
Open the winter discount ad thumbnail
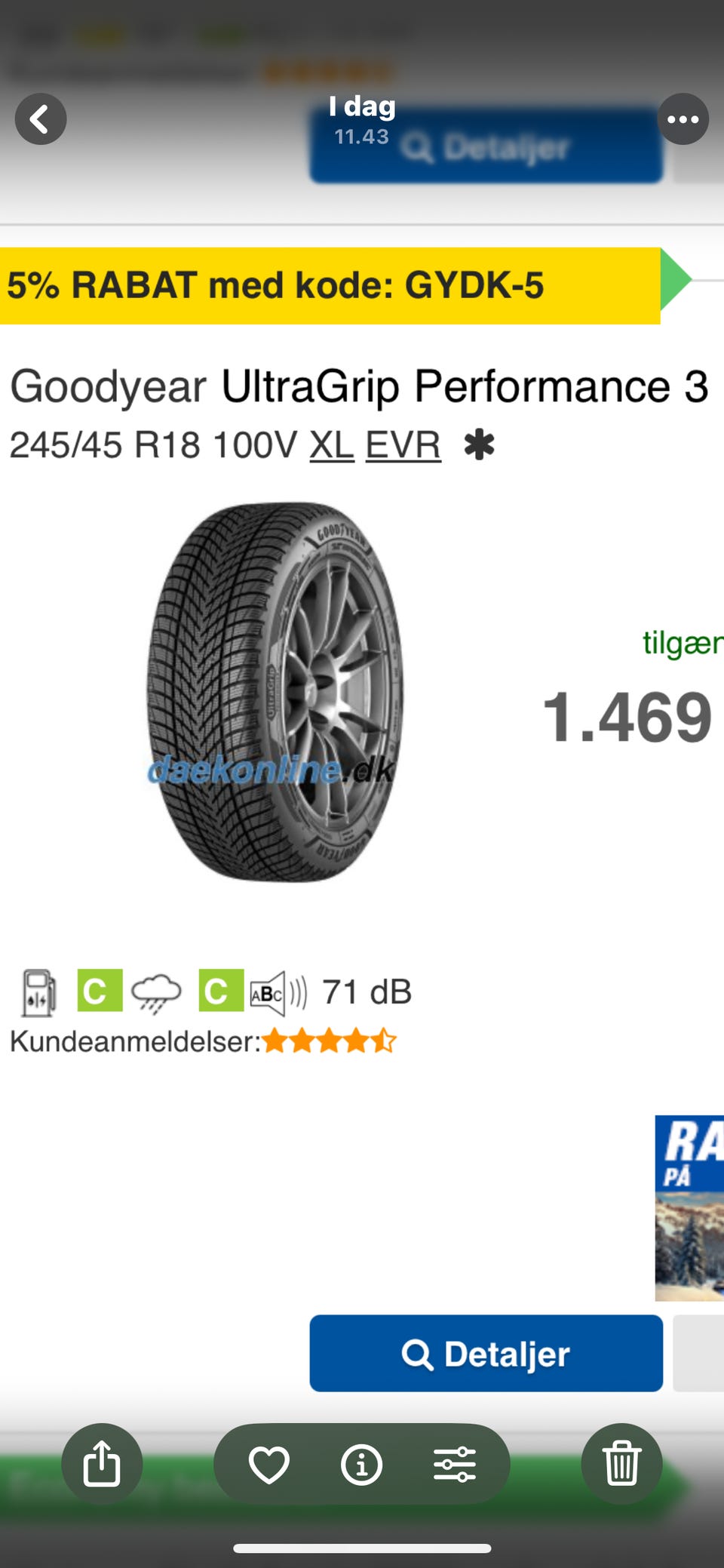689,1208
